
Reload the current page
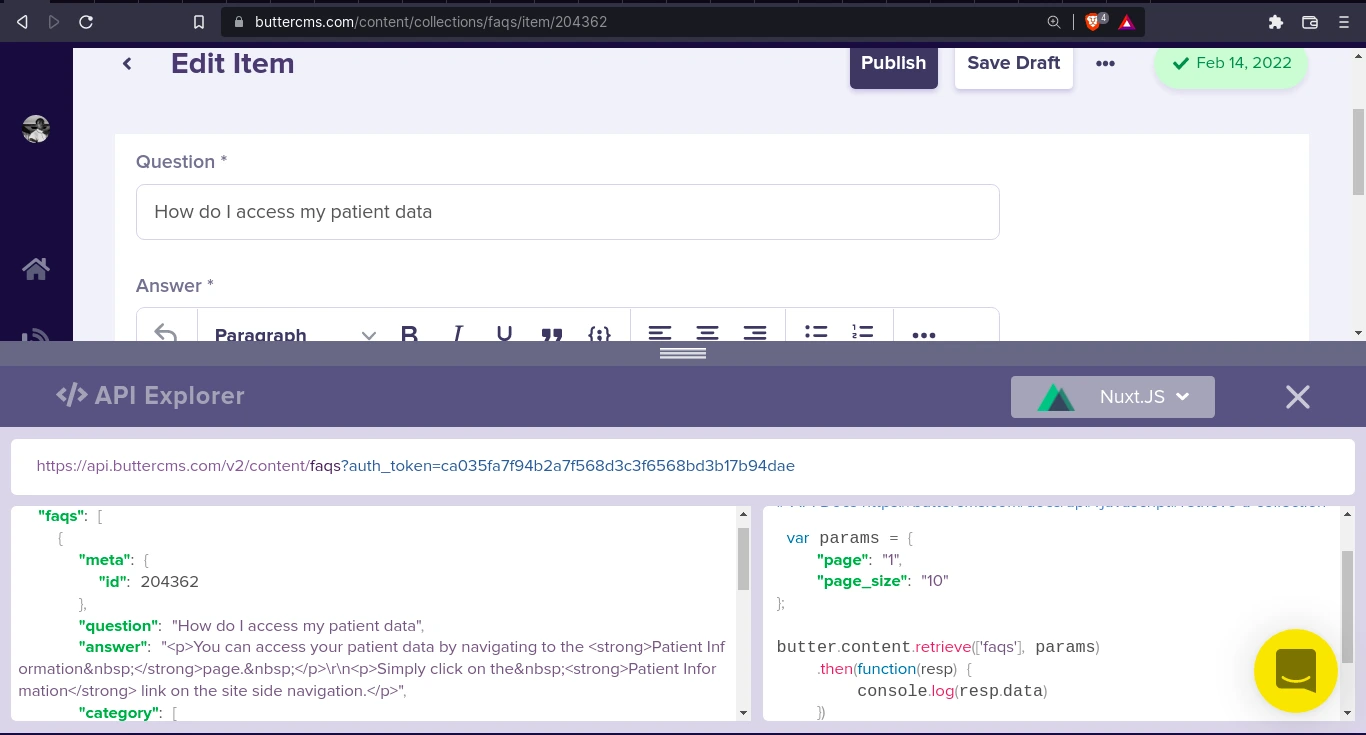(86, 21)
